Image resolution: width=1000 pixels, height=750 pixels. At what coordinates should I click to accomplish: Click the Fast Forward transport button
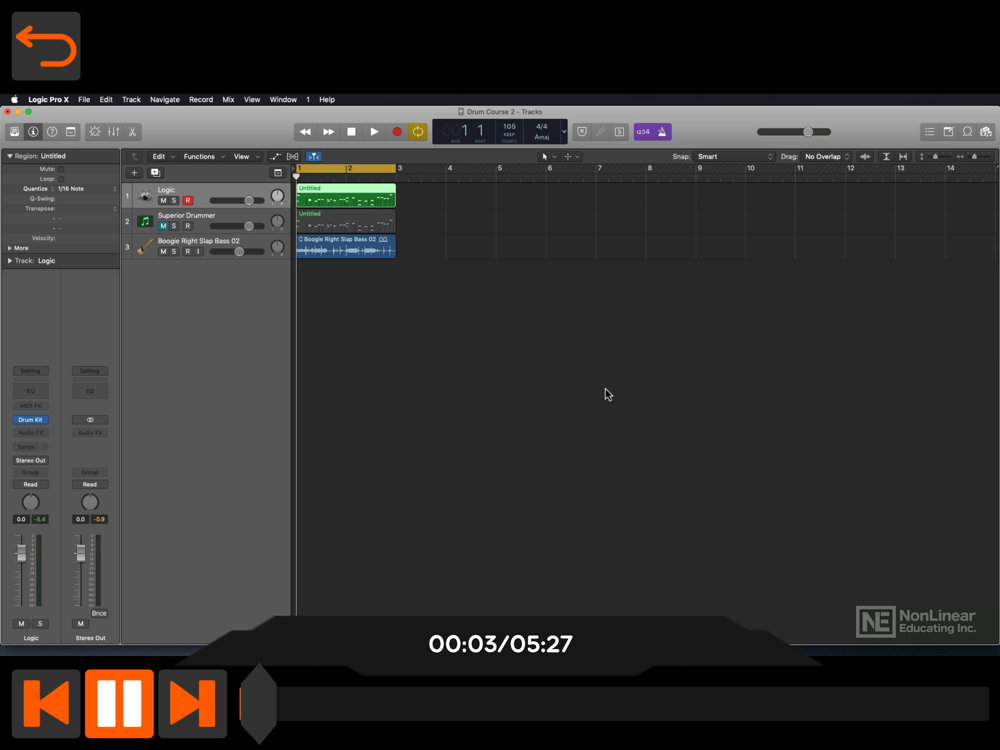pyautogui.click(x=328, y=132)
